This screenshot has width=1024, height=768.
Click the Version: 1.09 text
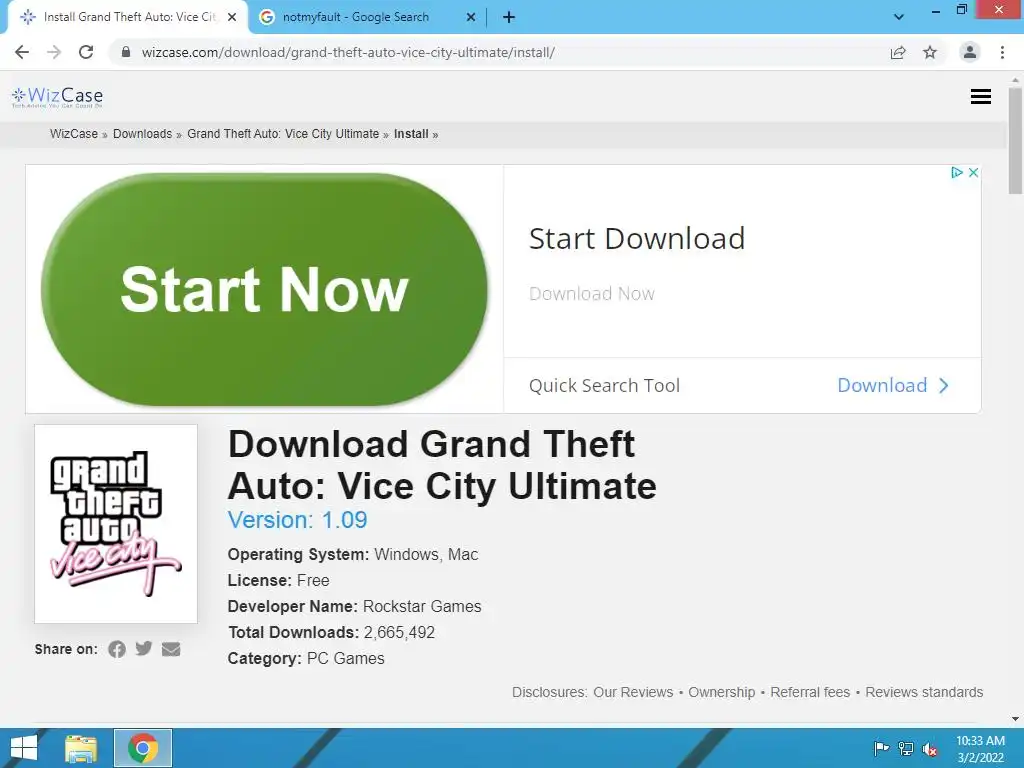tap(297, 520)
